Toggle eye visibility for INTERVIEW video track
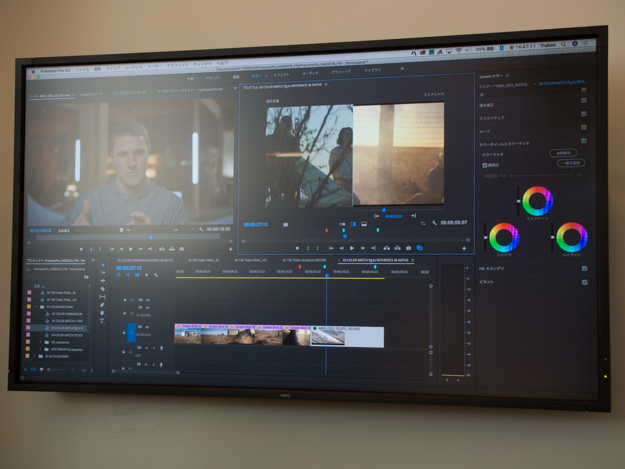 pyautogui.click(x=147, y=327)
